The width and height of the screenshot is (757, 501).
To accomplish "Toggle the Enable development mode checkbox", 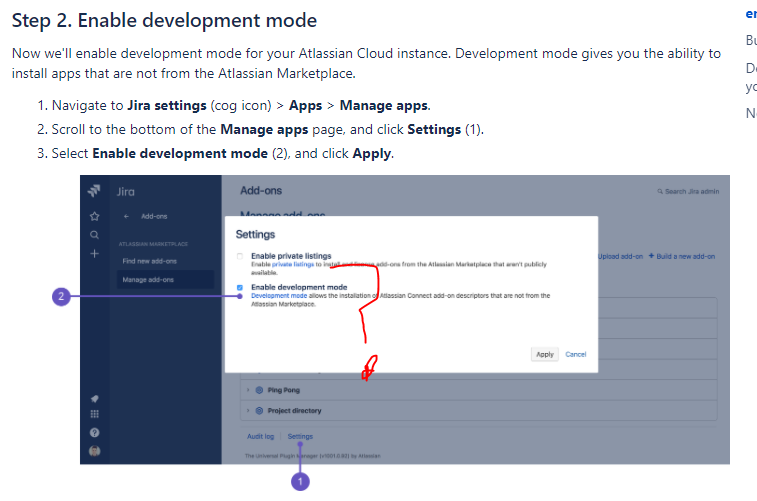I will click(x=240, y=287).
